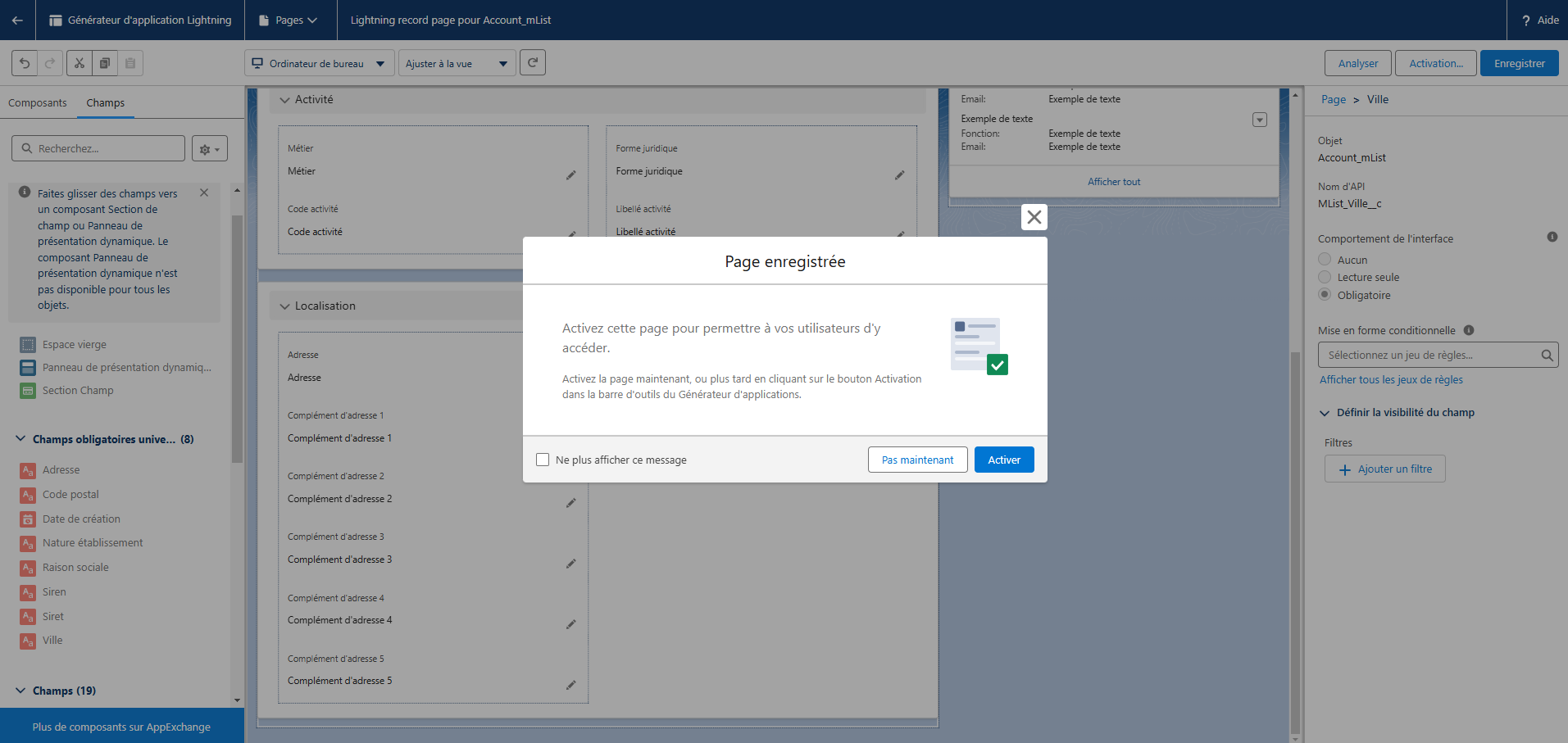Click the paste clipboard icon

click(130, 63)
